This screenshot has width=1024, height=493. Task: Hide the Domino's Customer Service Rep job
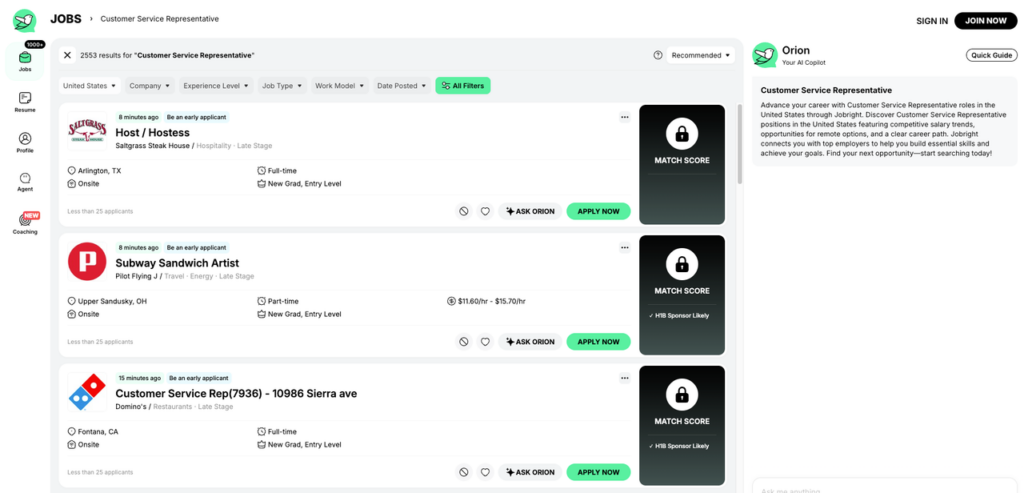(464, 472)
